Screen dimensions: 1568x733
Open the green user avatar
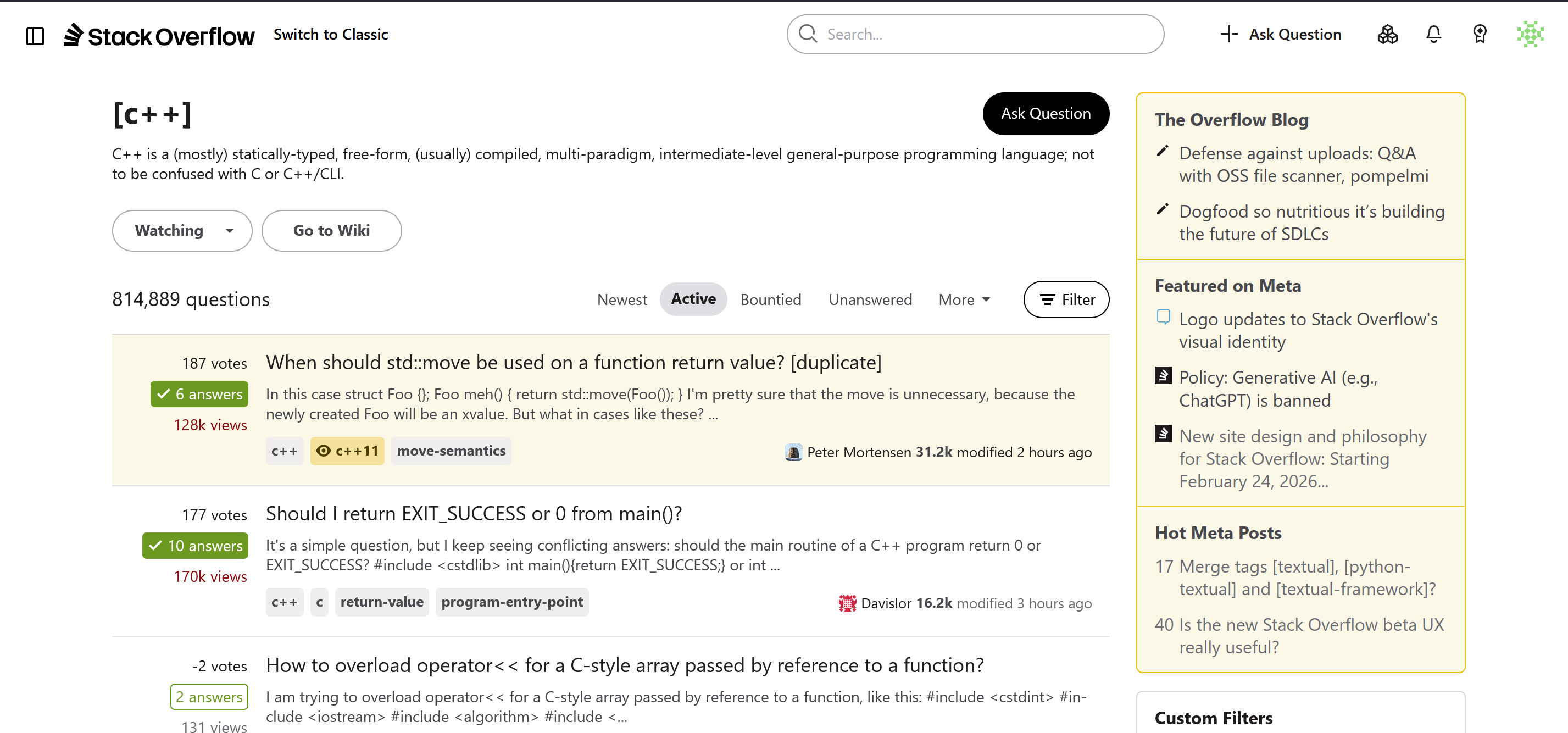(x=1530, y=34)
